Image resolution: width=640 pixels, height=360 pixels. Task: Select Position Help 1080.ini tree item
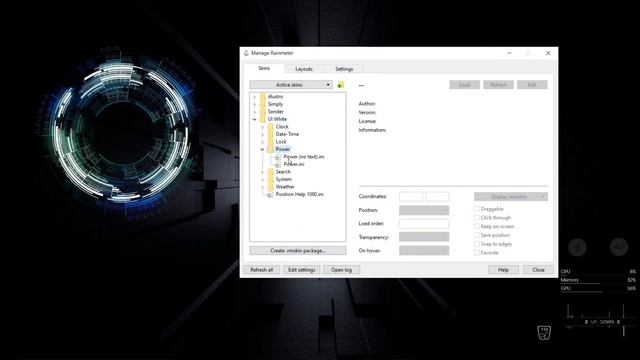point(300,195)
